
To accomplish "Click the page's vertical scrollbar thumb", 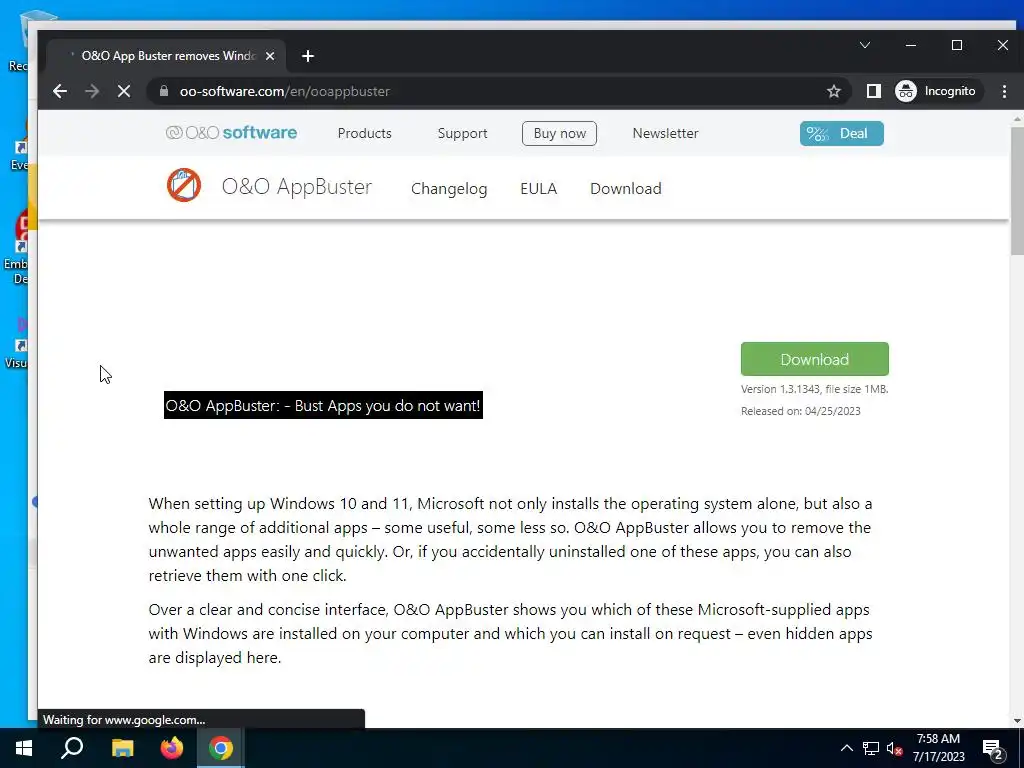I will coord(1017,191).
